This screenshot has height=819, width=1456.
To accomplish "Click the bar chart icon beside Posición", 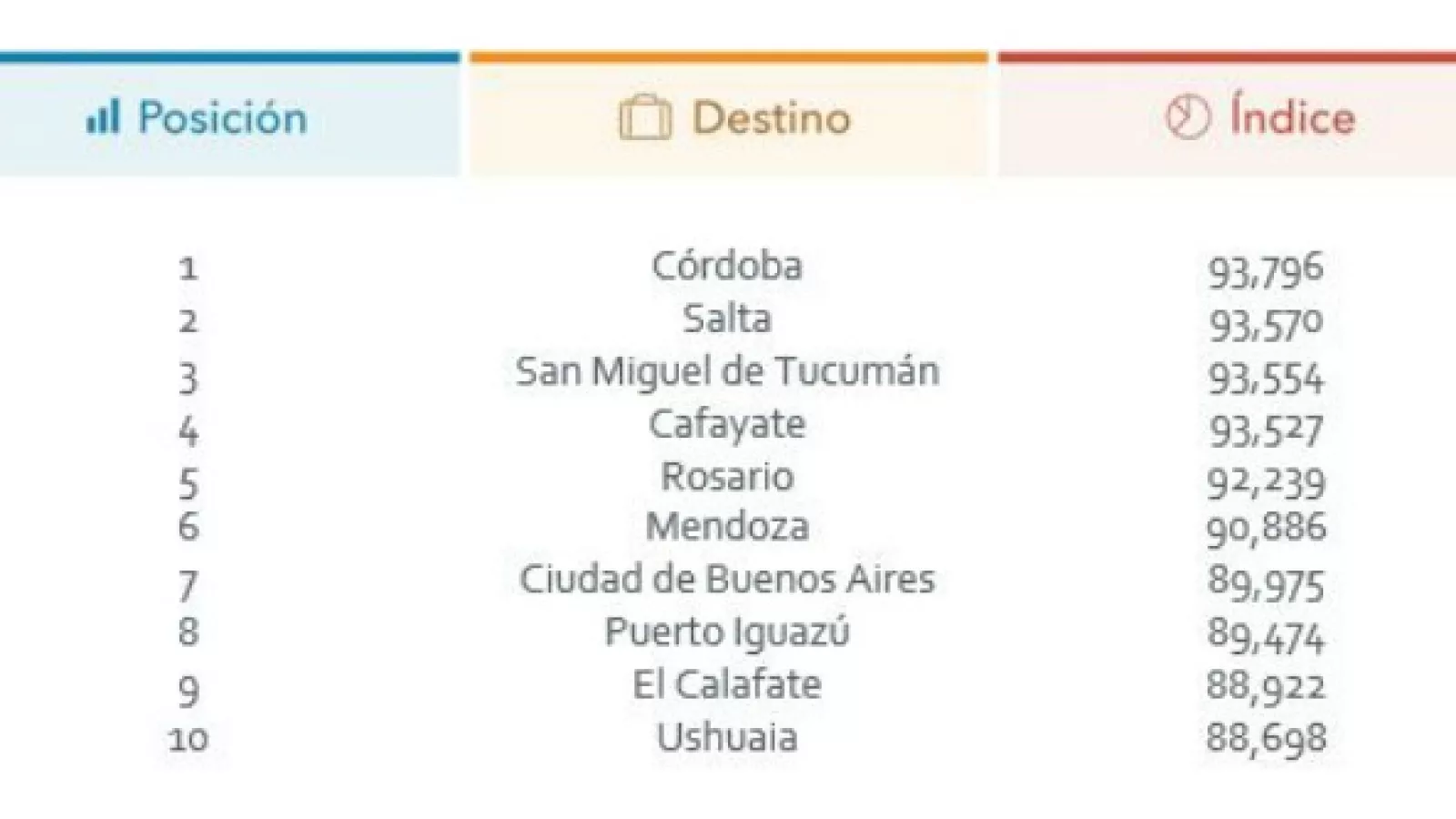I will pyautogui.click(x=103, y=118).
